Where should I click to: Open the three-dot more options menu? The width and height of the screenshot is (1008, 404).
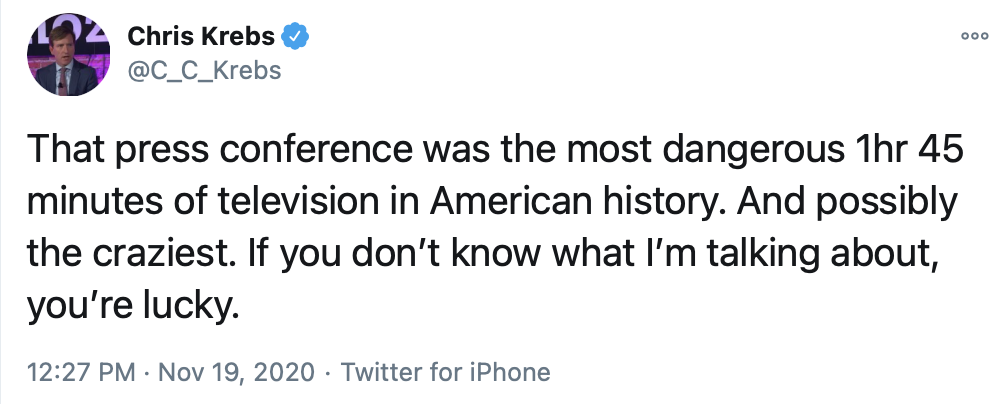(x=974, y=35)
